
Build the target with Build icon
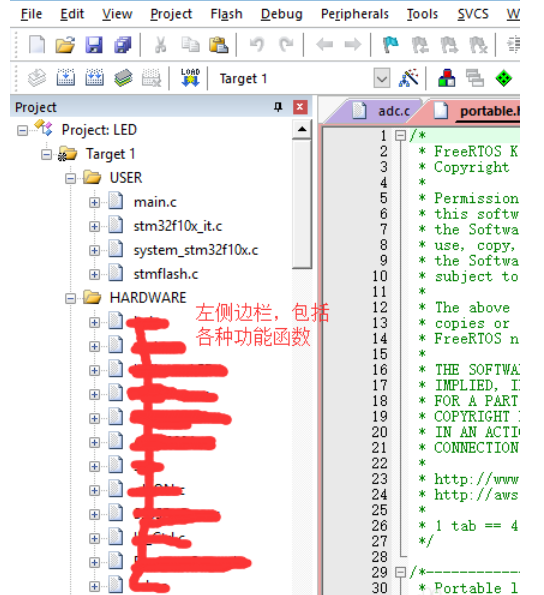click(x=66, y=78)
